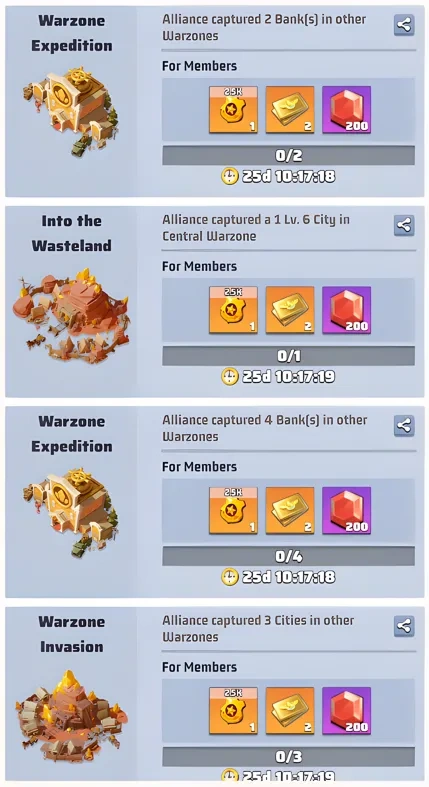Open the first Warzone Expedition bank thumbnail
This screenshot has width=429, height=787.
point(71,111)
